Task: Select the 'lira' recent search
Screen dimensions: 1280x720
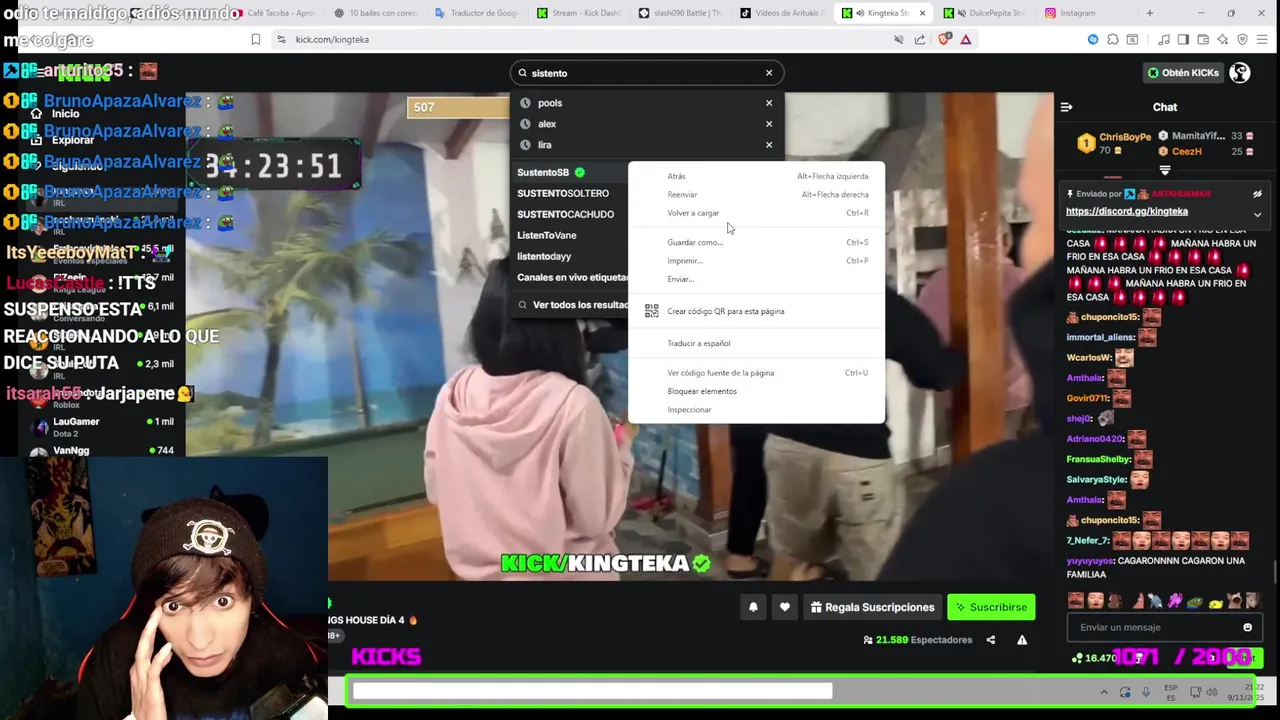Action: [545, 145]
